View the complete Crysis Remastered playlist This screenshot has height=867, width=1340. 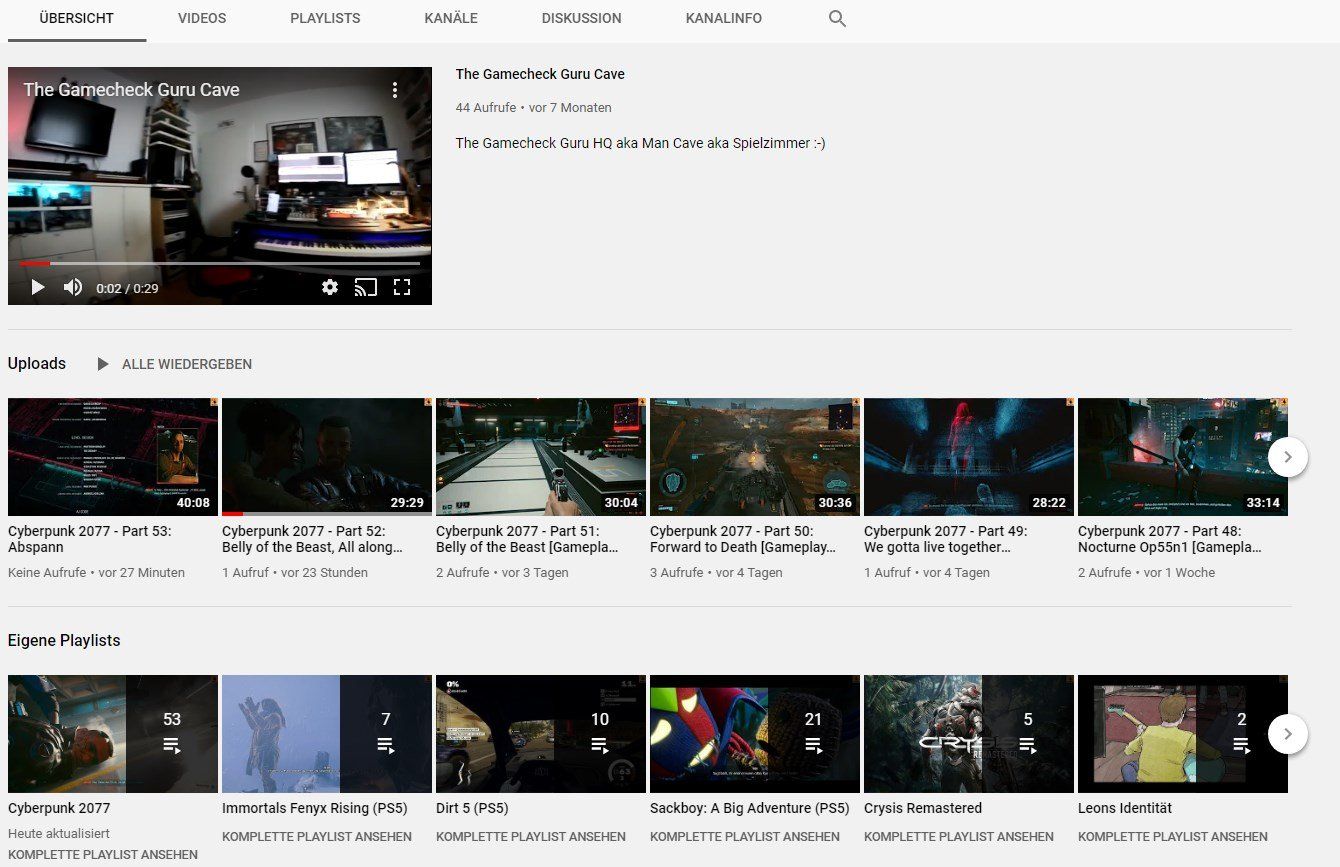tap(959, 837)
